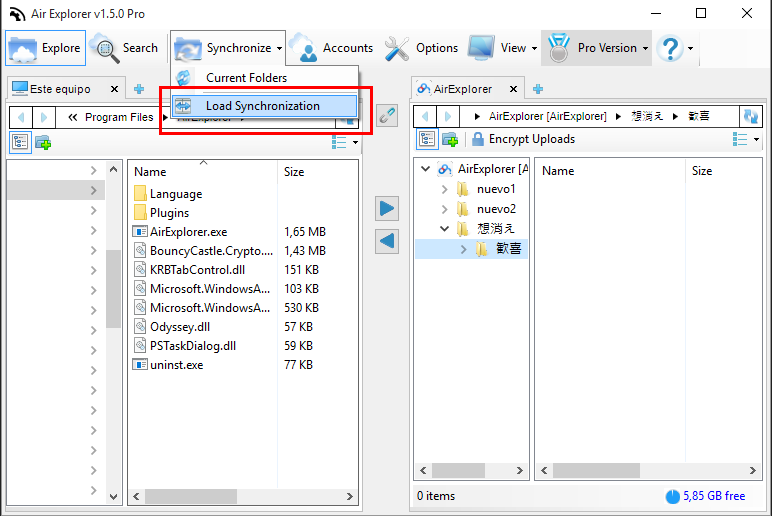Click the 5,85 GB free storage indicator
This screenshot has width=772, height=516.
click(x=705, y=496)
